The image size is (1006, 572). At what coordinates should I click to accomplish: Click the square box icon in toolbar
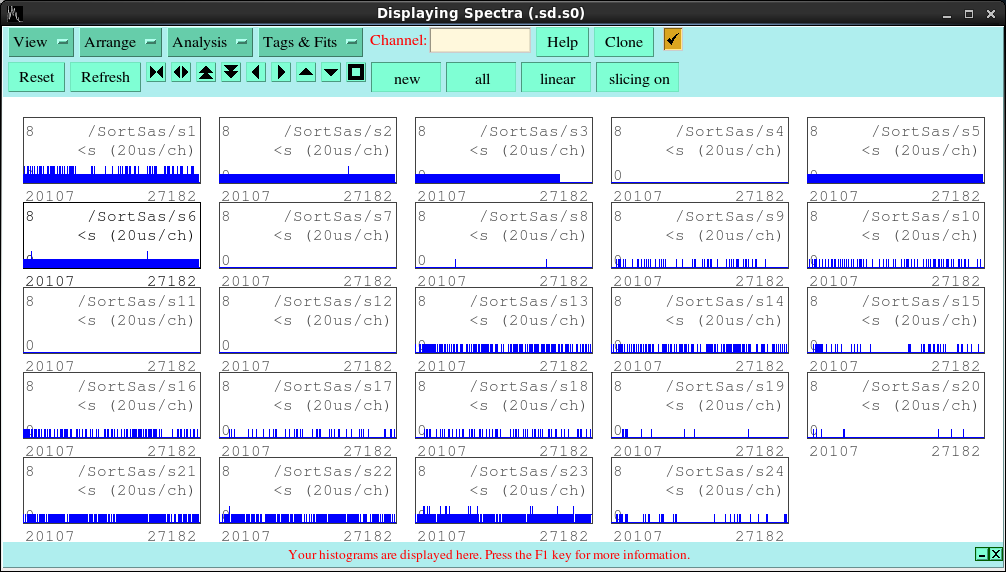pos(356,73)
